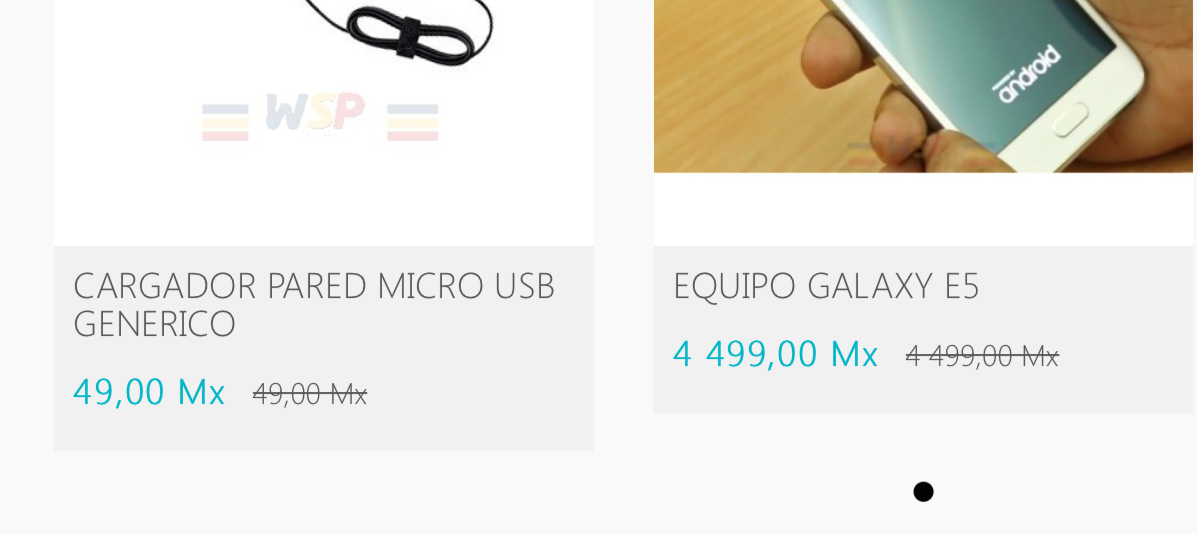Open Cargador Pared Micro USB Generico title

(x=314, y=304)
